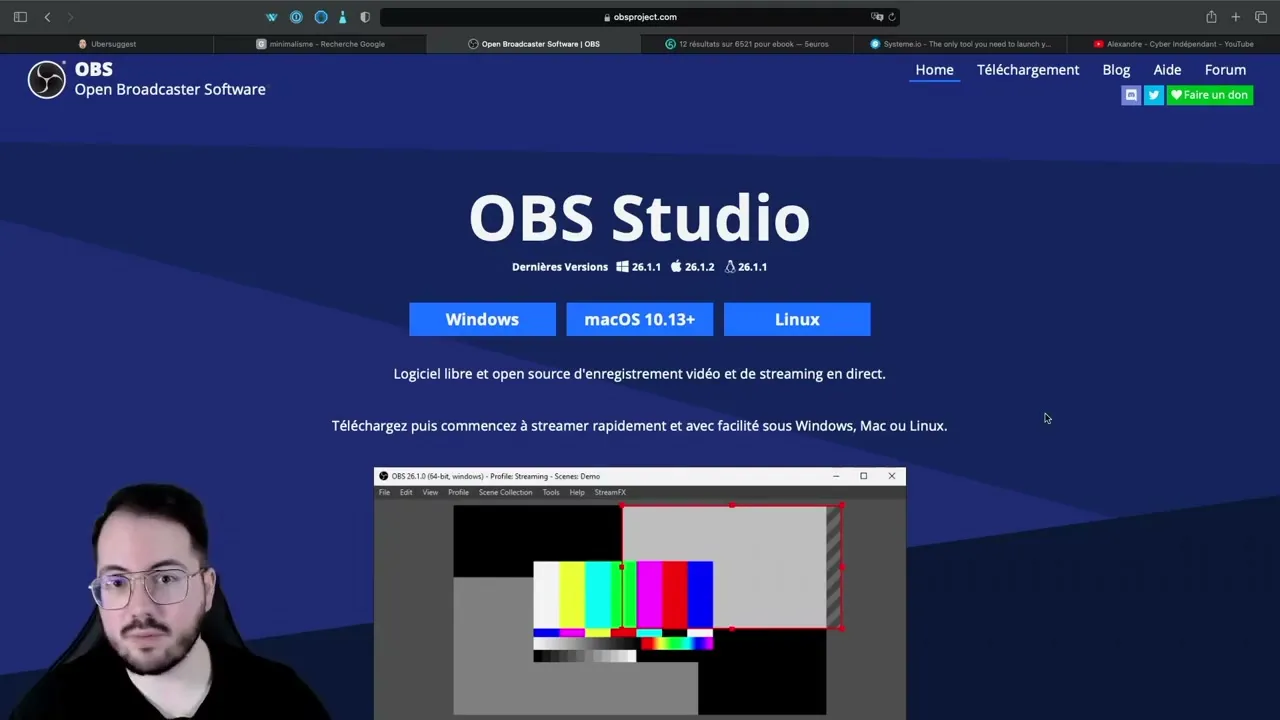Click the OBS logo in the header
Screen dimensions: 1280x720
point(46,79)
